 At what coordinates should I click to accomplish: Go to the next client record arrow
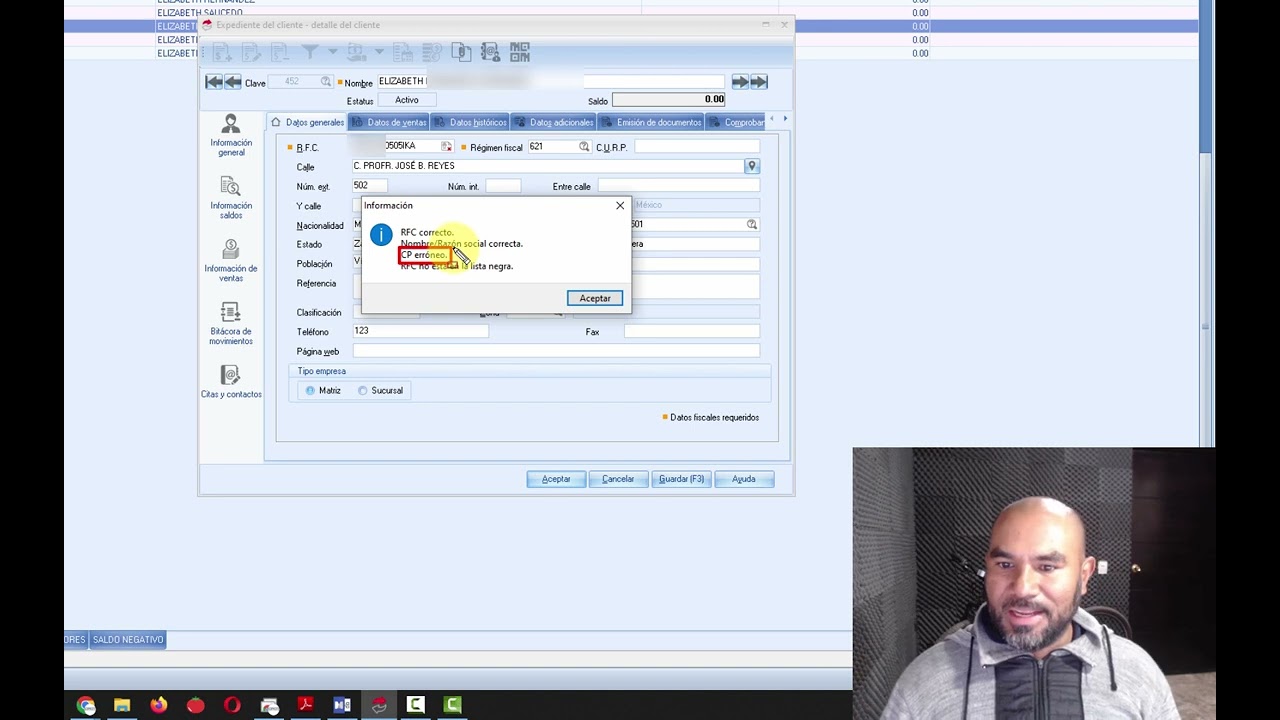pos(740,82)
